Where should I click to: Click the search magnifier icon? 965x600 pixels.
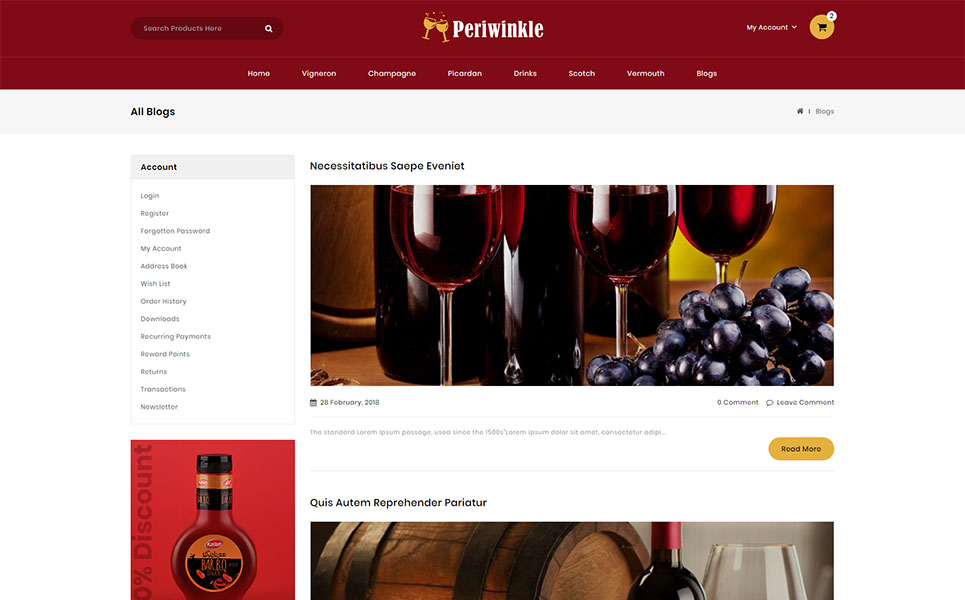pos(268,28)
